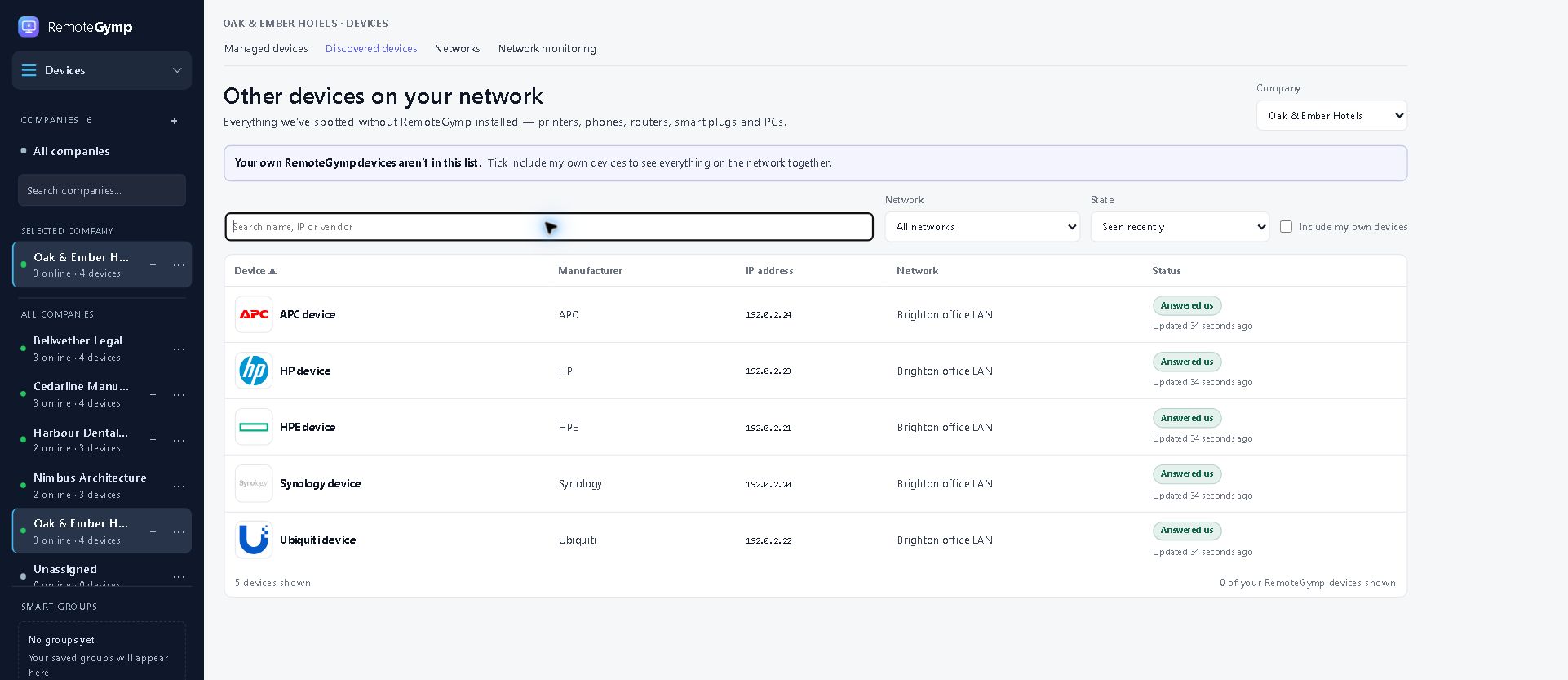Open more options for Harbour Dental
Screen dimensions: 1568x680
179,441
